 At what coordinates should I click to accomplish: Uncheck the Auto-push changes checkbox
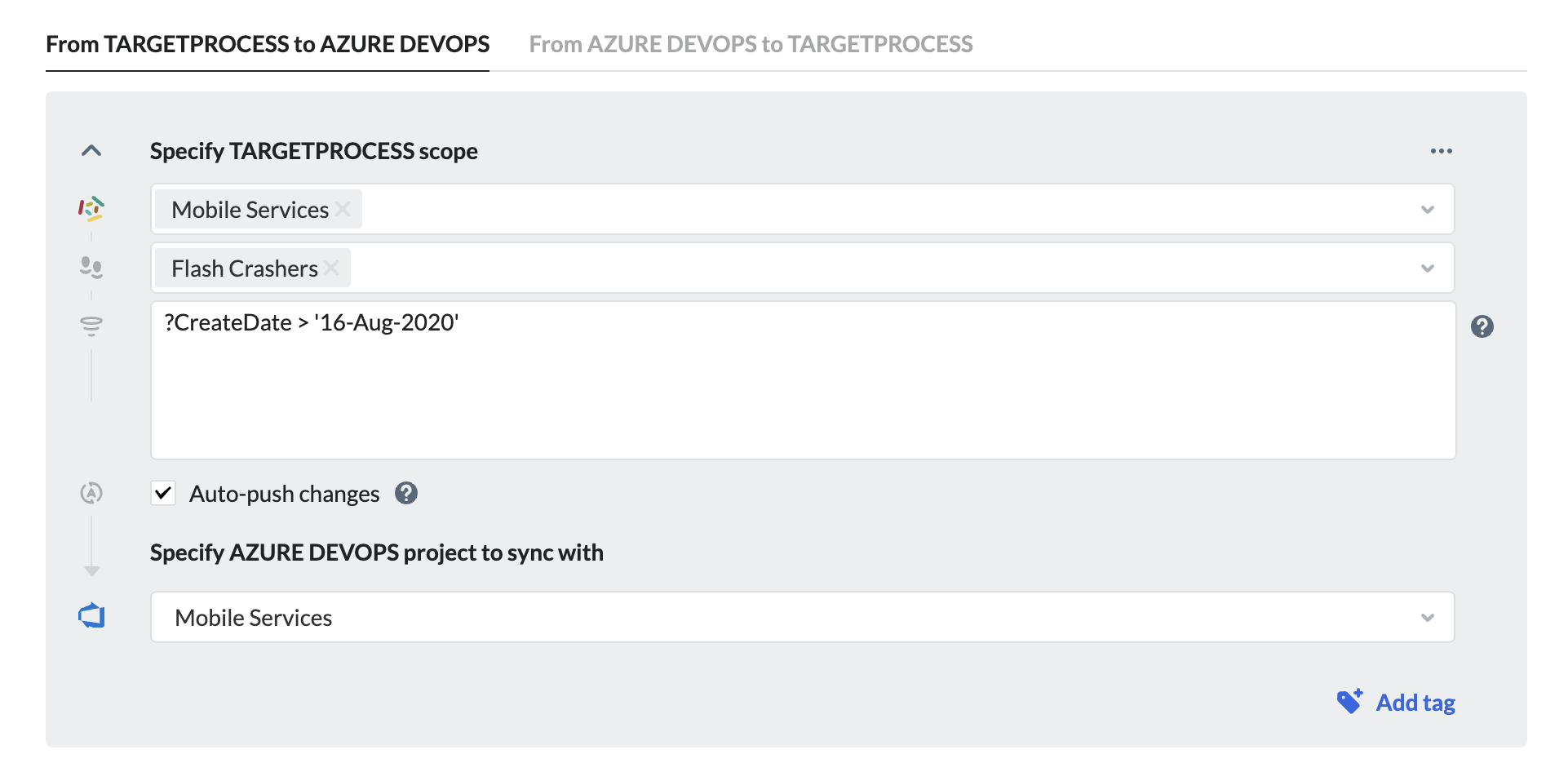[x=162, y=493]
